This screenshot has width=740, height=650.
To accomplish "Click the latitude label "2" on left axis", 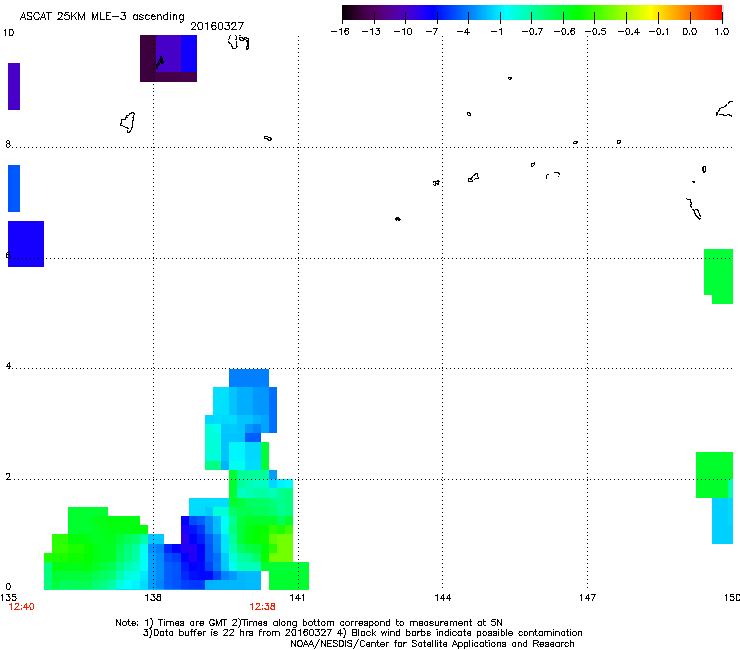I will (8, 477).
